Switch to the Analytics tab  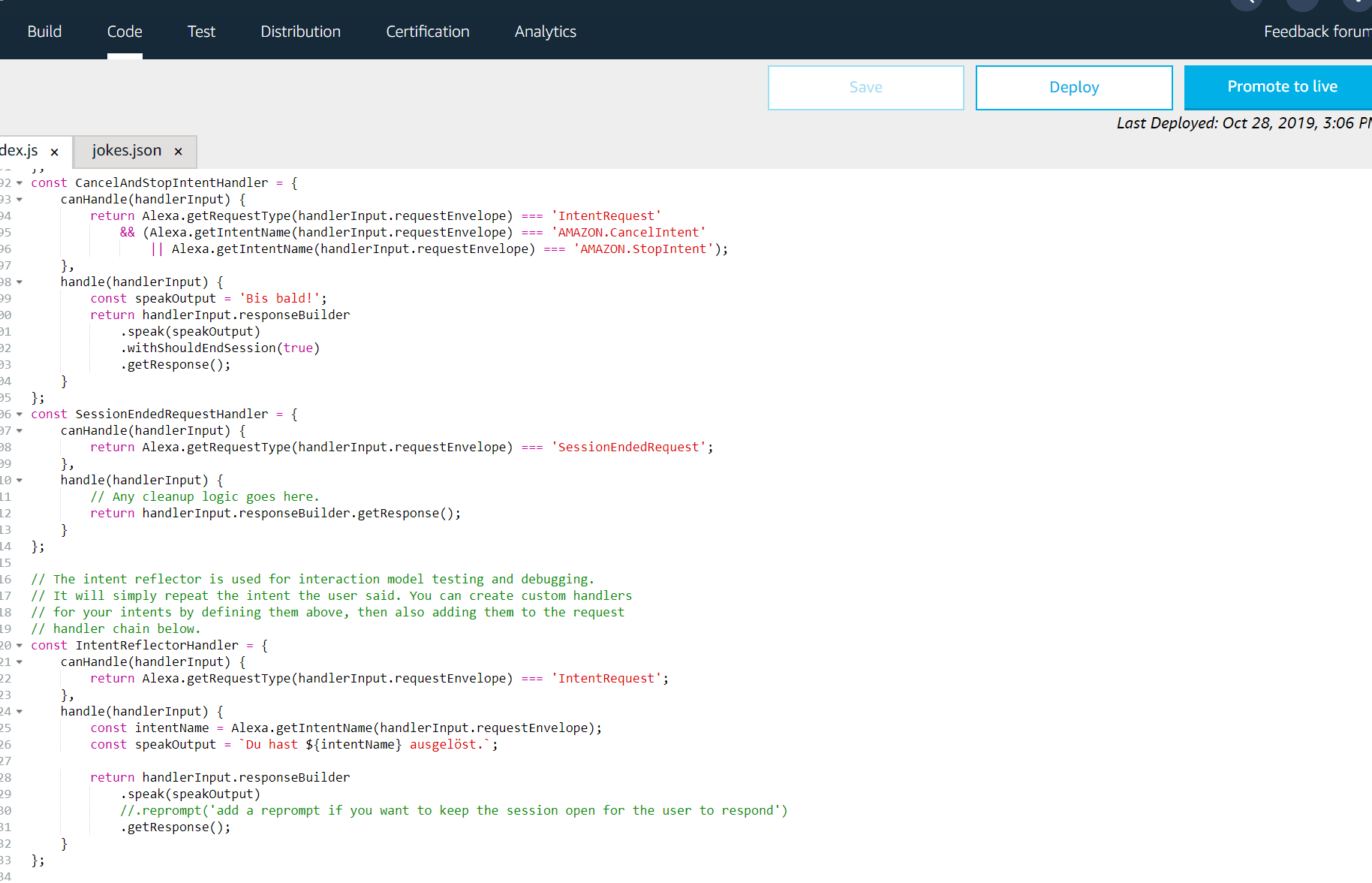546,32
